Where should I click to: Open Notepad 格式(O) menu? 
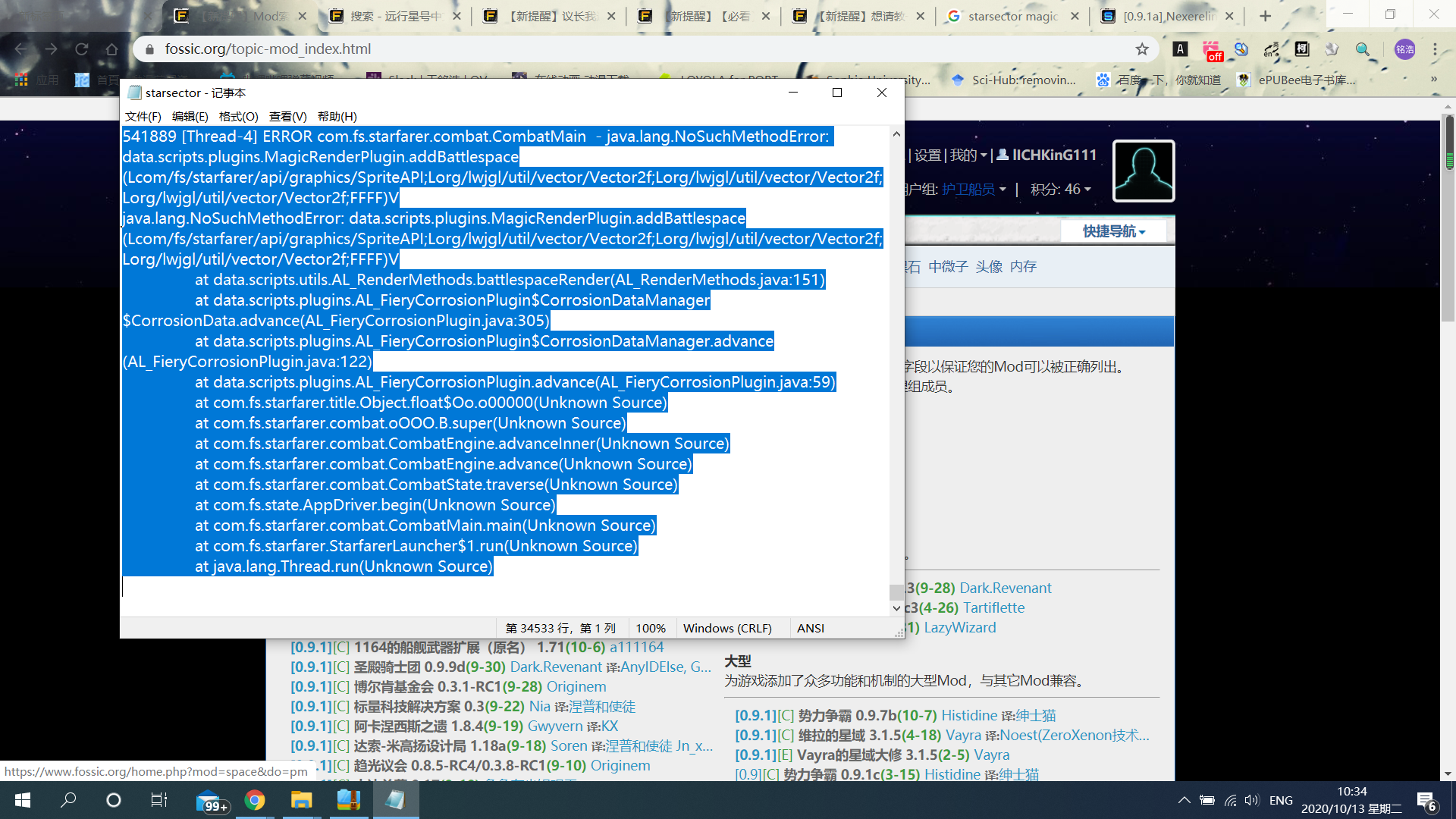(x=238, y=116)
